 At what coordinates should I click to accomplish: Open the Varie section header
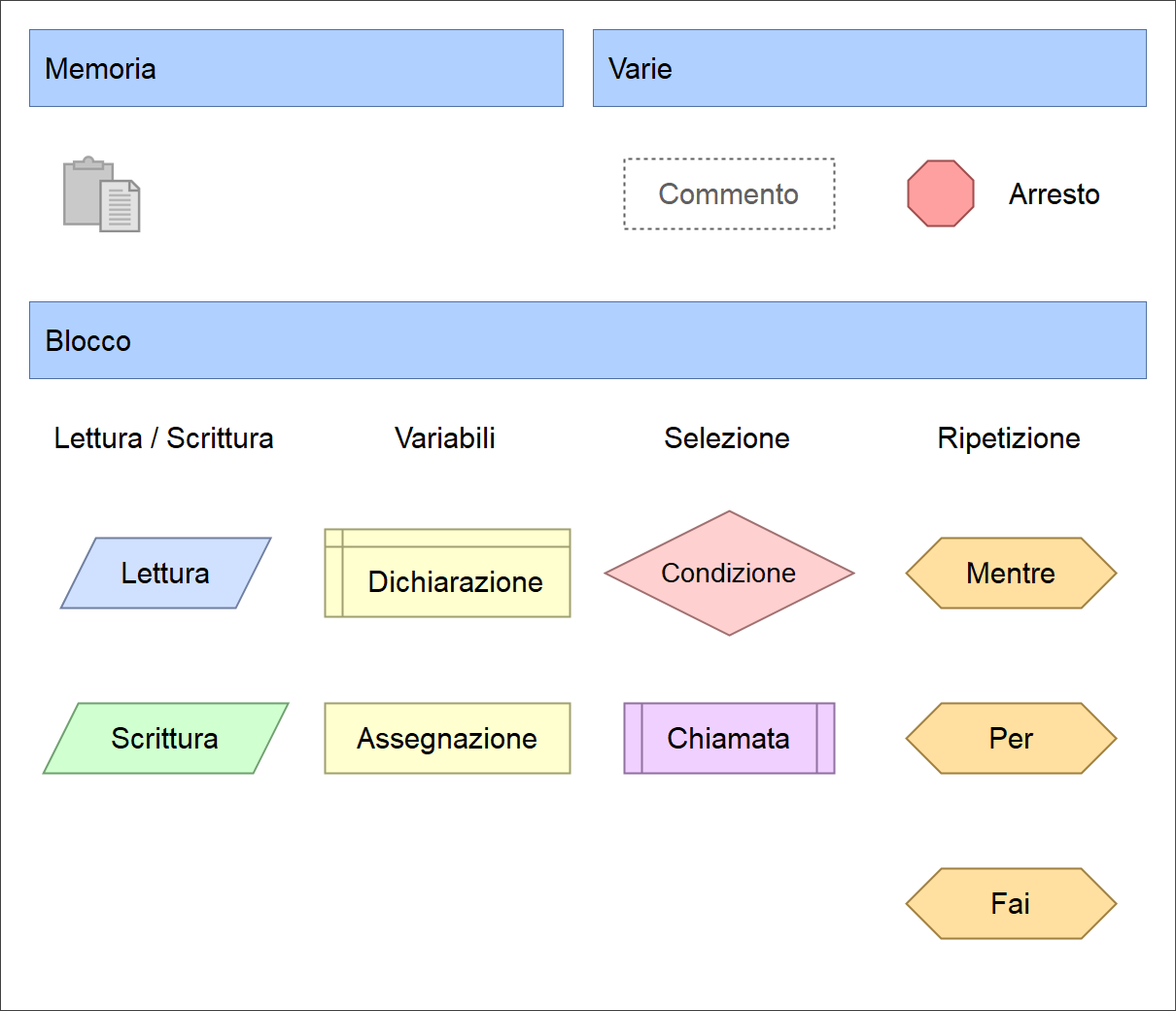pos(870,68)
